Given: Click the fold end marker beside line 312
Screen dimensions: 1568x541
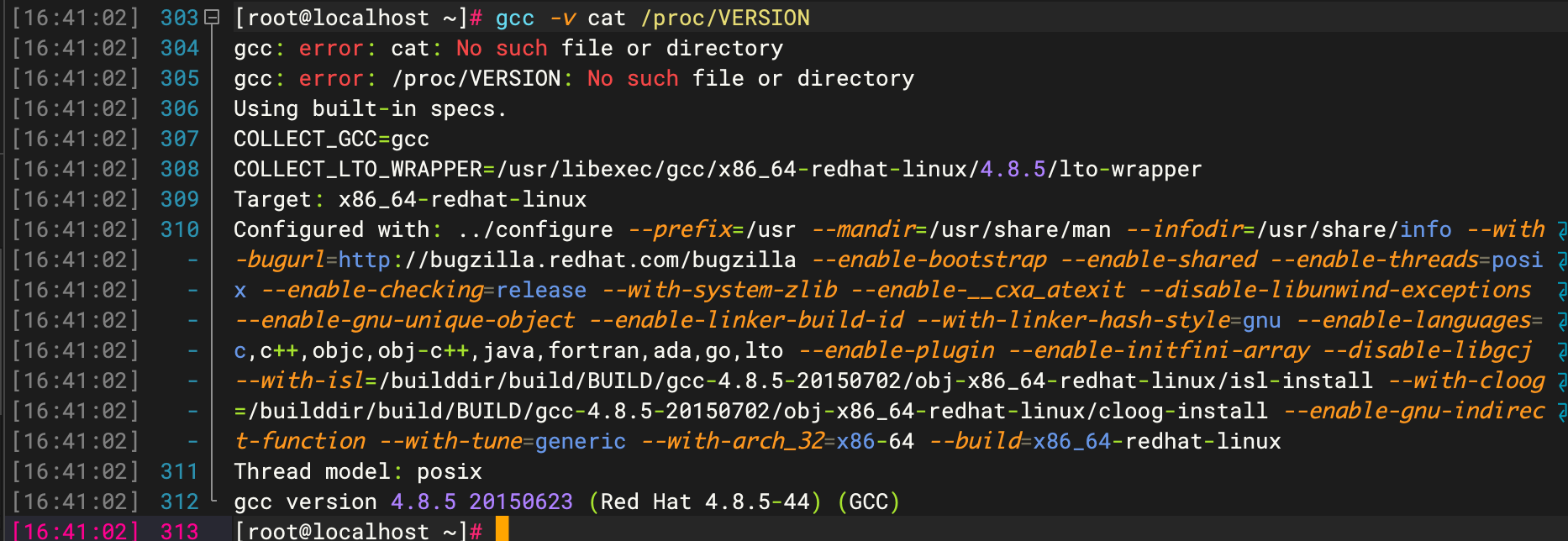Looking at the screenshot, I should tap(213, 500).
